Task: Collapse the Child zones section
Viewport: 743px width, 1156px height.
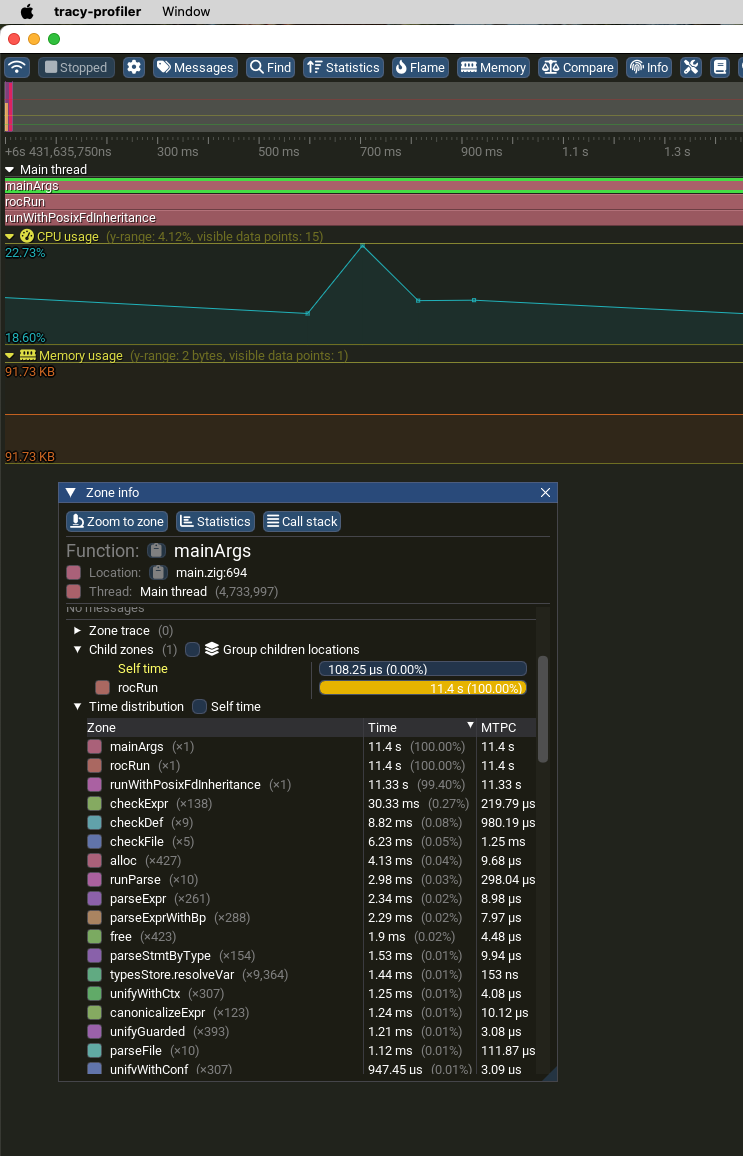Action: tap(79, 650)
